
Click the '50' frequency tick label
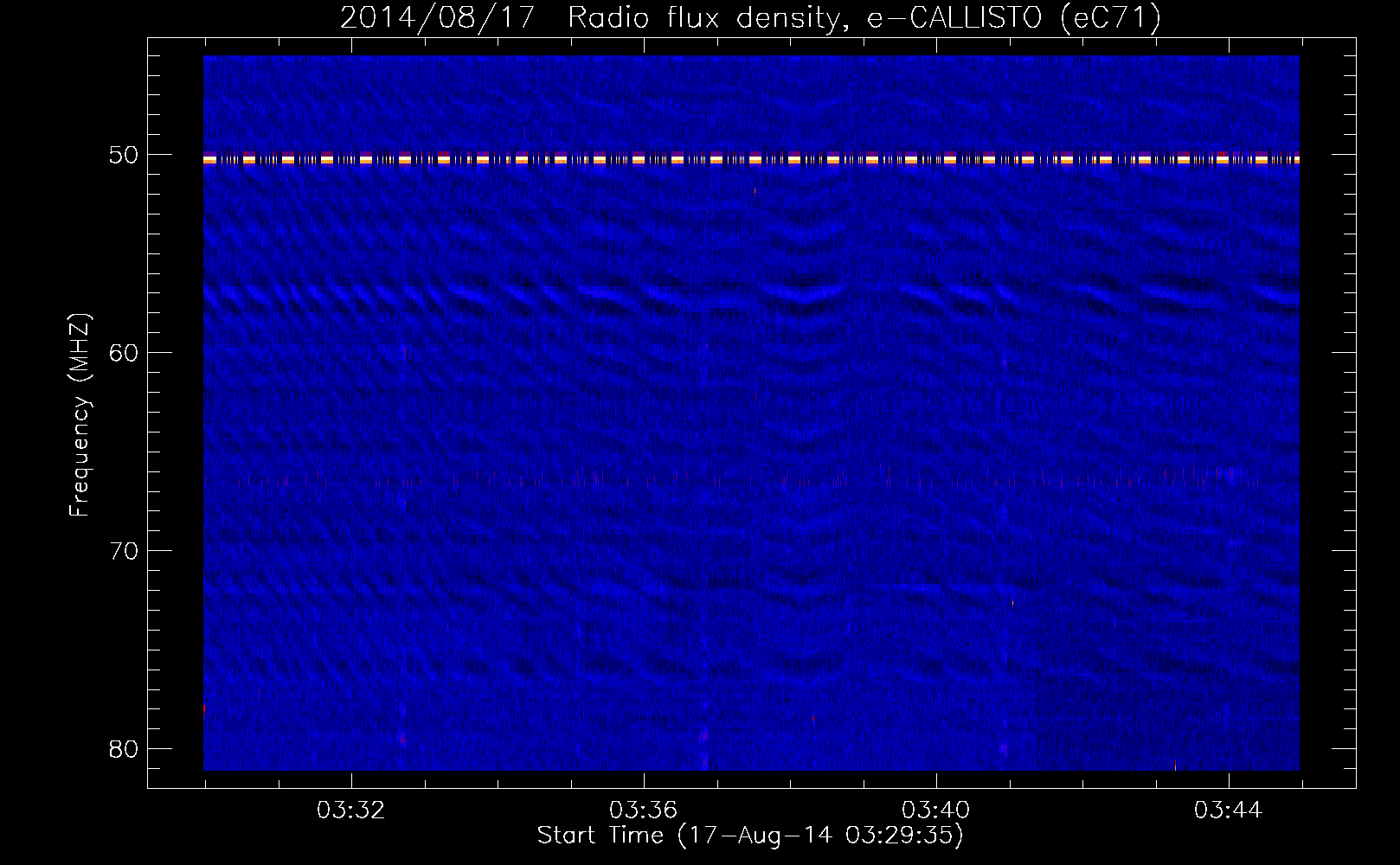[x=124, y=155]
